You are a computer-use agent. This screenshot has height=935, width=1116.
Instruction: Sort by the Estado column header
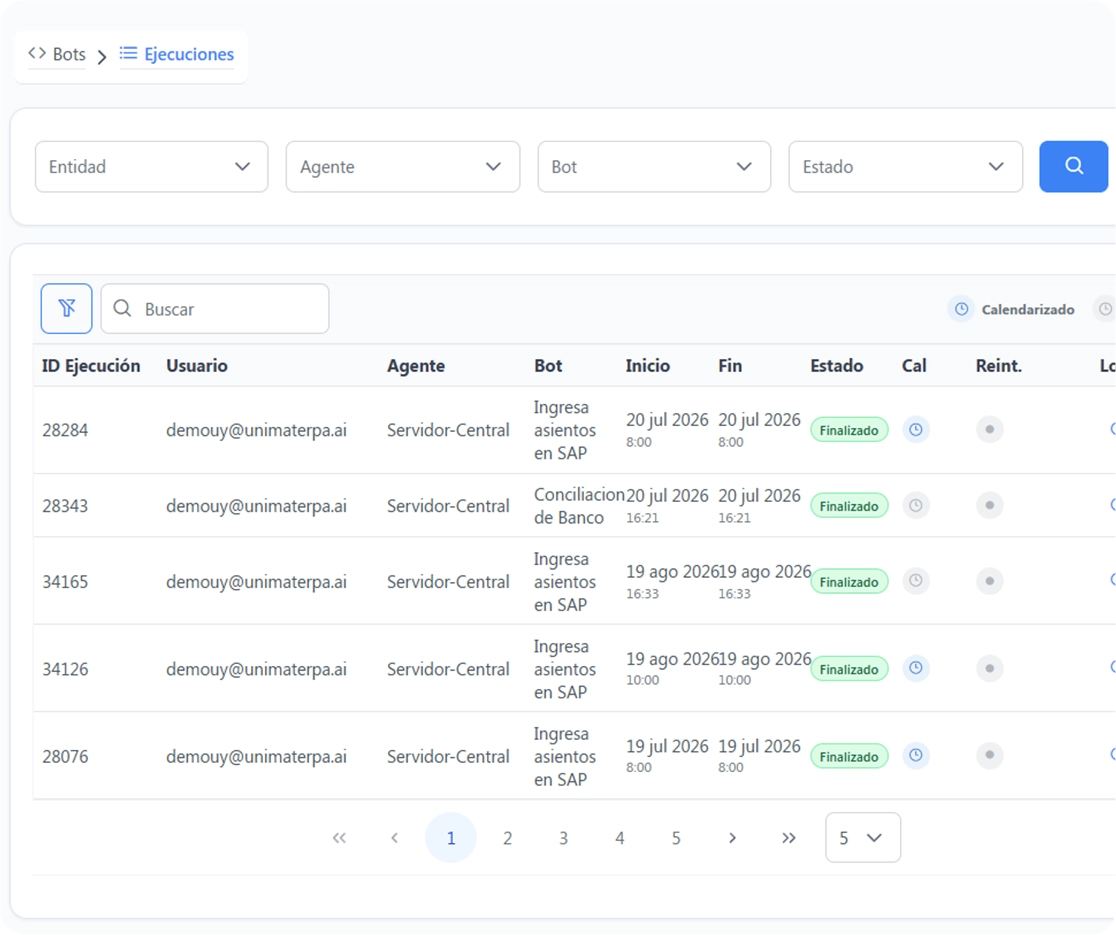(x=836, y=366)
